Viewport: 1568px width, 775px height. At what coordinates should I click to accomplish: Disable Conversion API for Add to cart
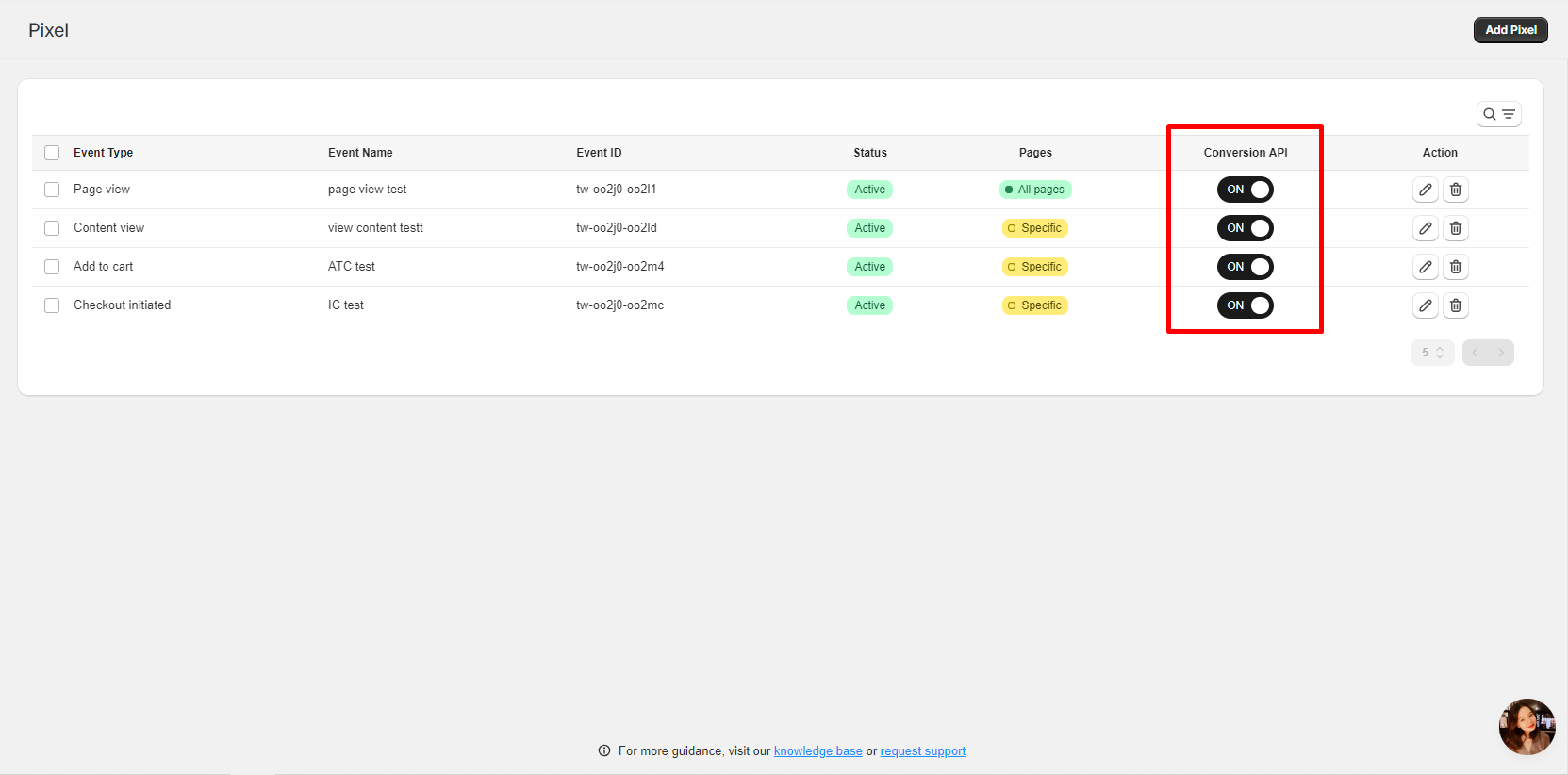tap(1245, 267)
